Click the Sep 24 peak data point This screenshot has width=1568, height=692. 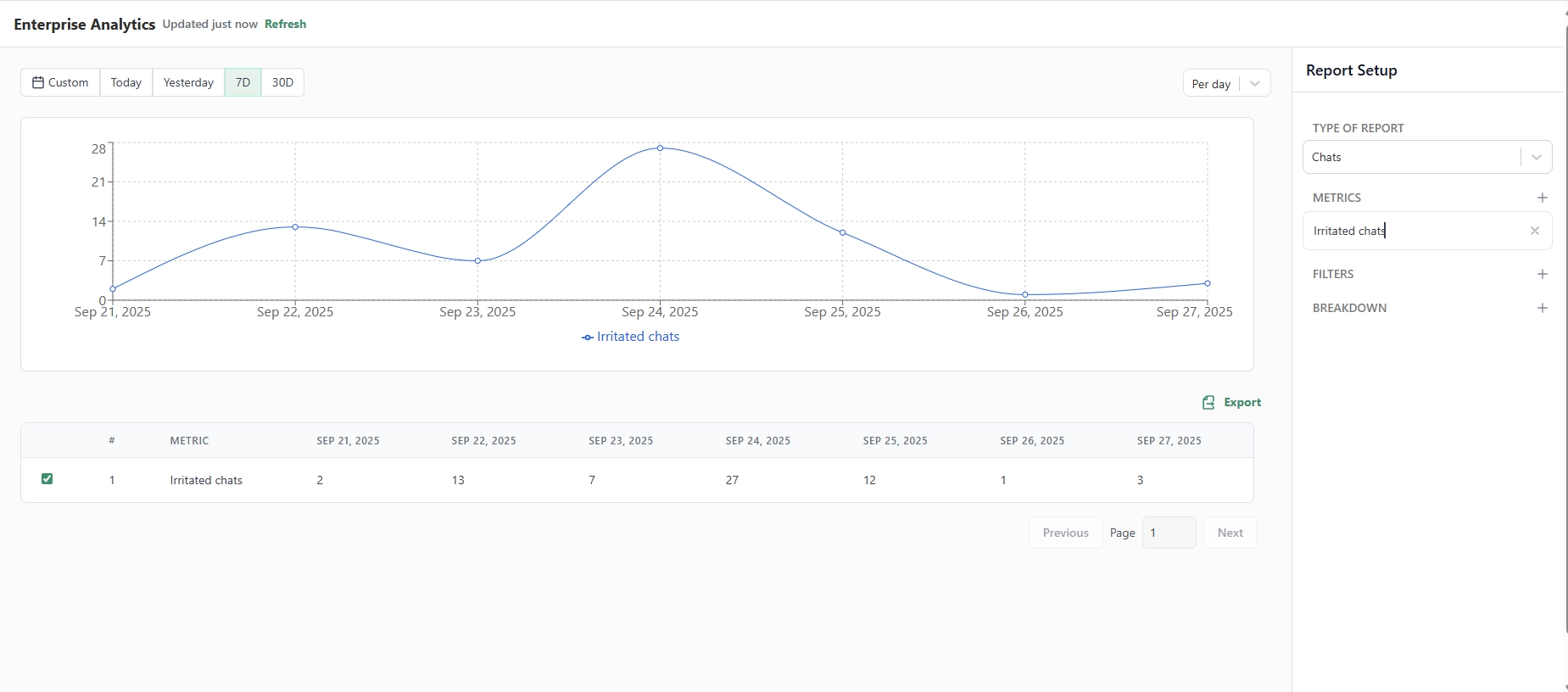[660, 148]
